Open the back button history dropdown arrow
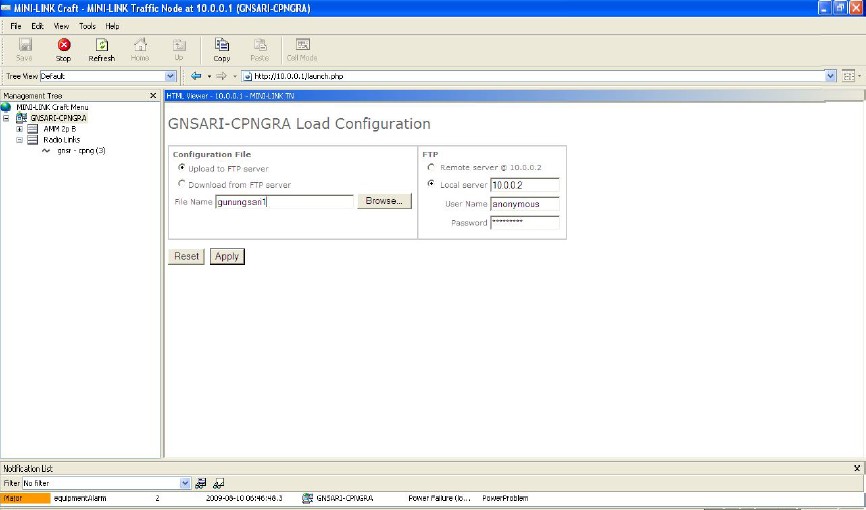 coord(209,76)
